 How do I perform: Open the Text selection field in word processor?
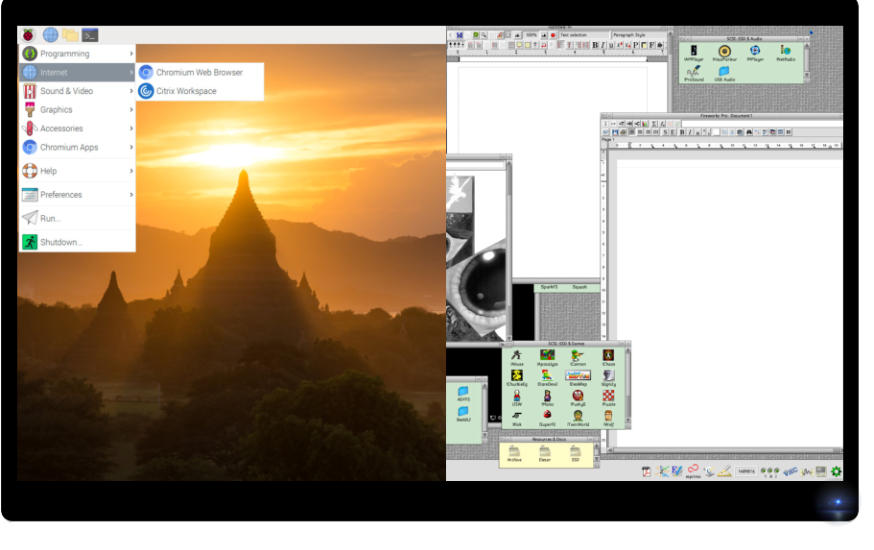tap(584, 35)
